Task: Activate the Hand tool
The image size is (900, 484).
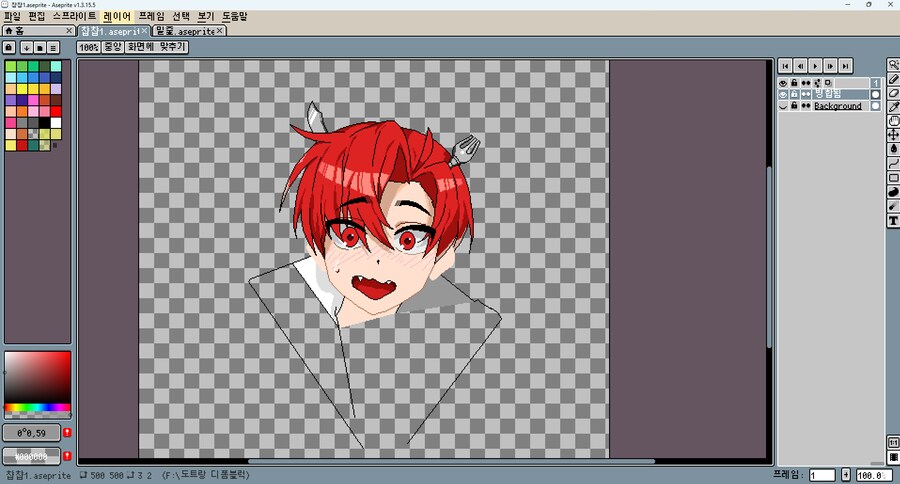Action: click(x=893, y=121)
